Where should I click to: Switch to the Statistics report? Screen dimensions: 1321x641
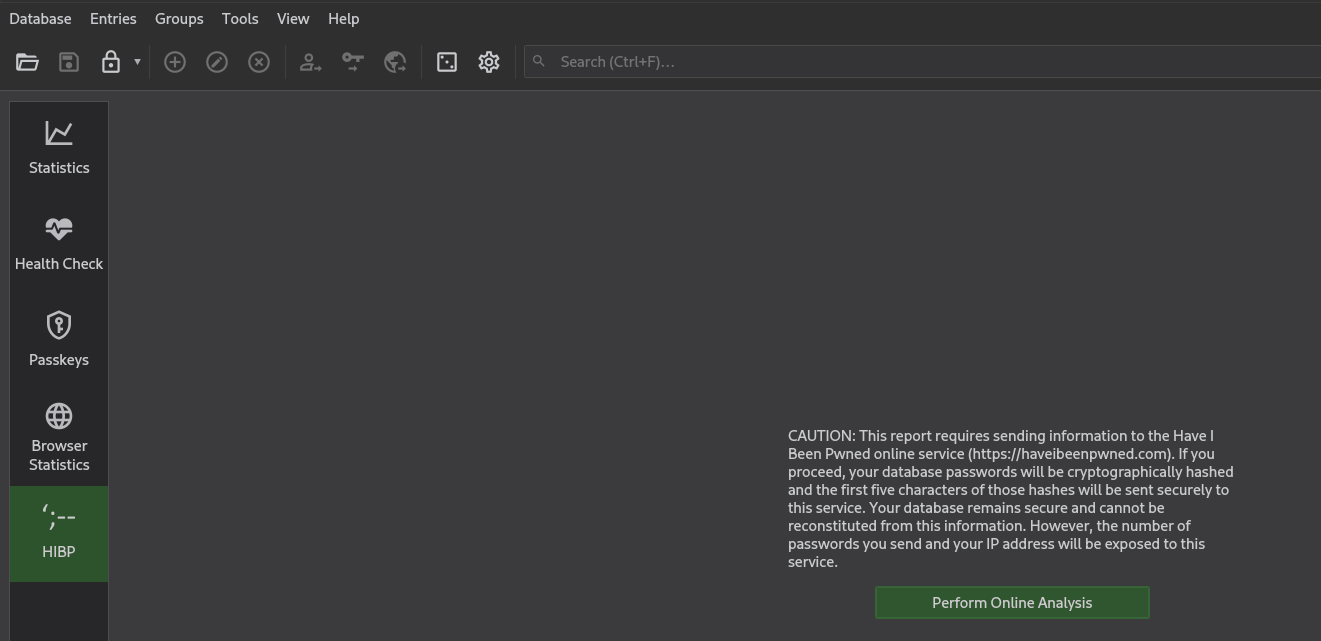[x=59, y=149]
